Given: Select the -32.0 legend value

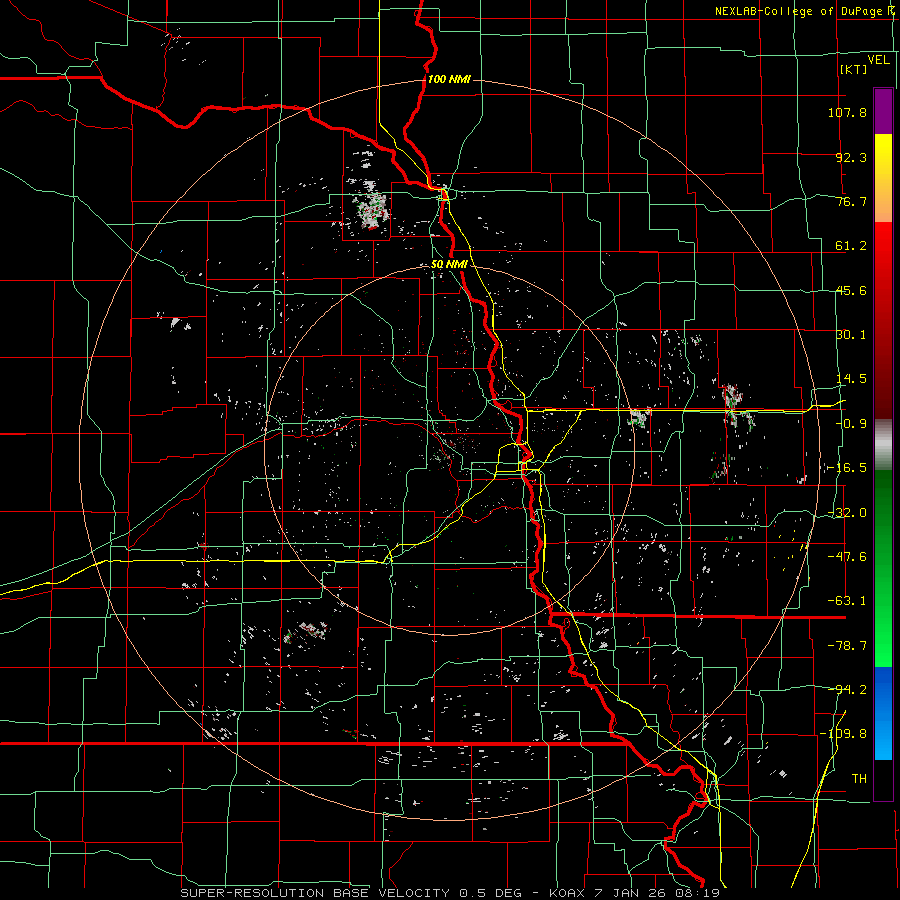Looking at the screenshot, I should coord(847,513).
